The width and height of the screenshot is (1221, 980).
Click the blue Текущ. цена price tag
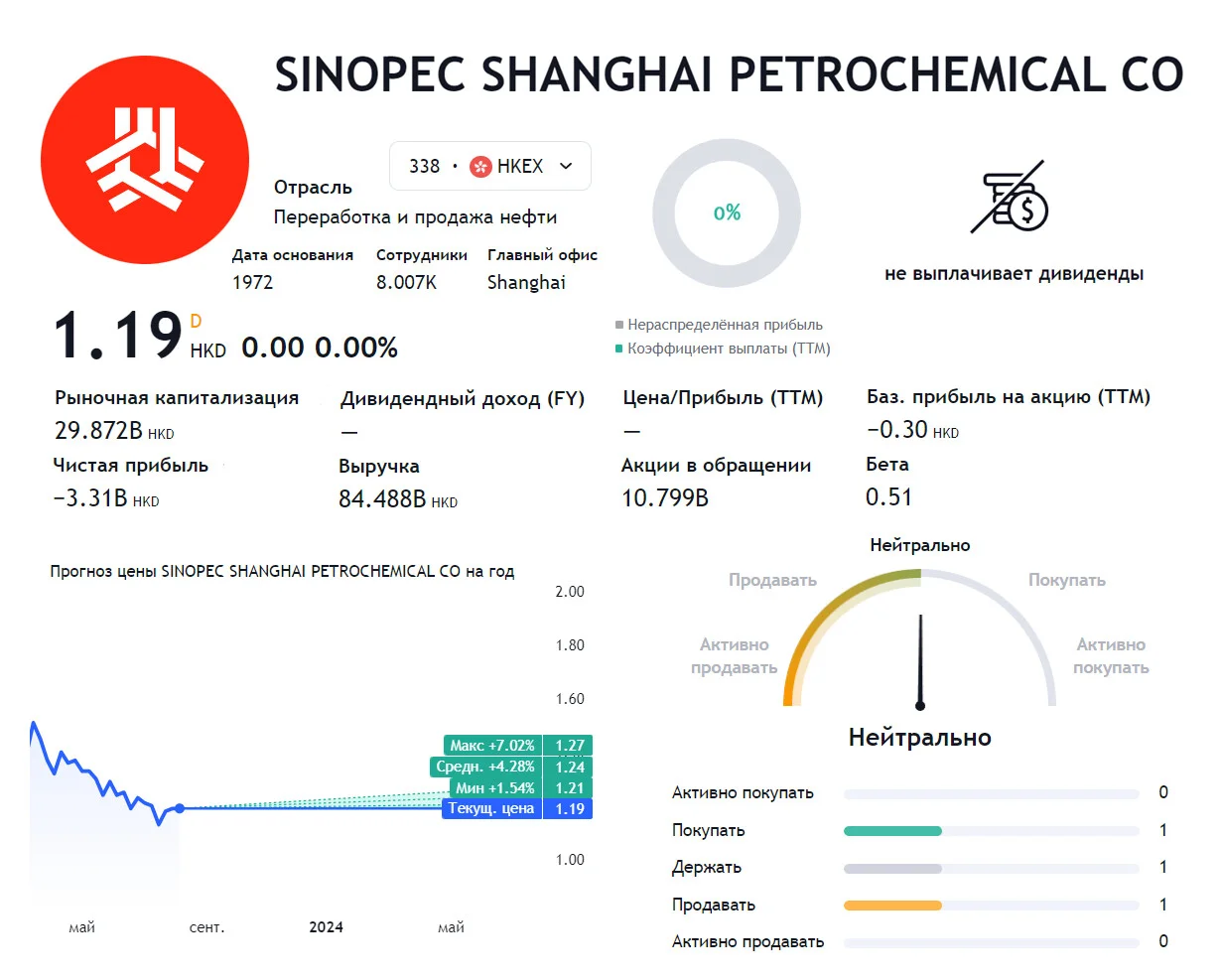pyautogui.click(x=491, y=809)
